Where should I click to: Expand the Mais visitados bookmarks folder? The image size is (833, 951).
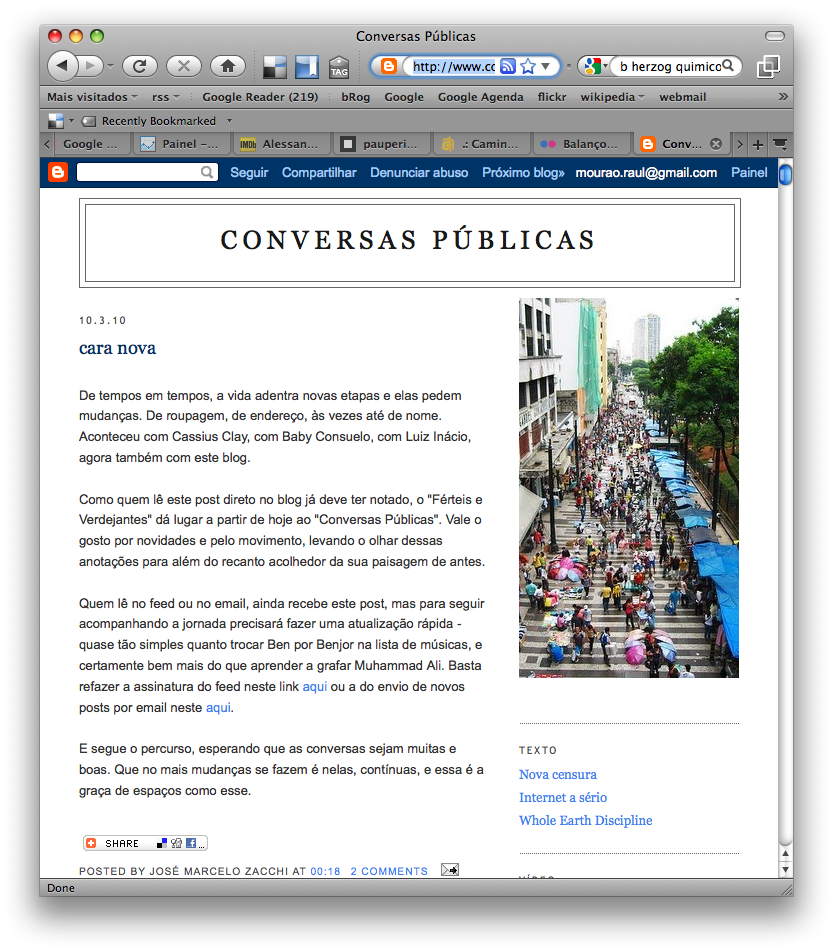point(92,97)
